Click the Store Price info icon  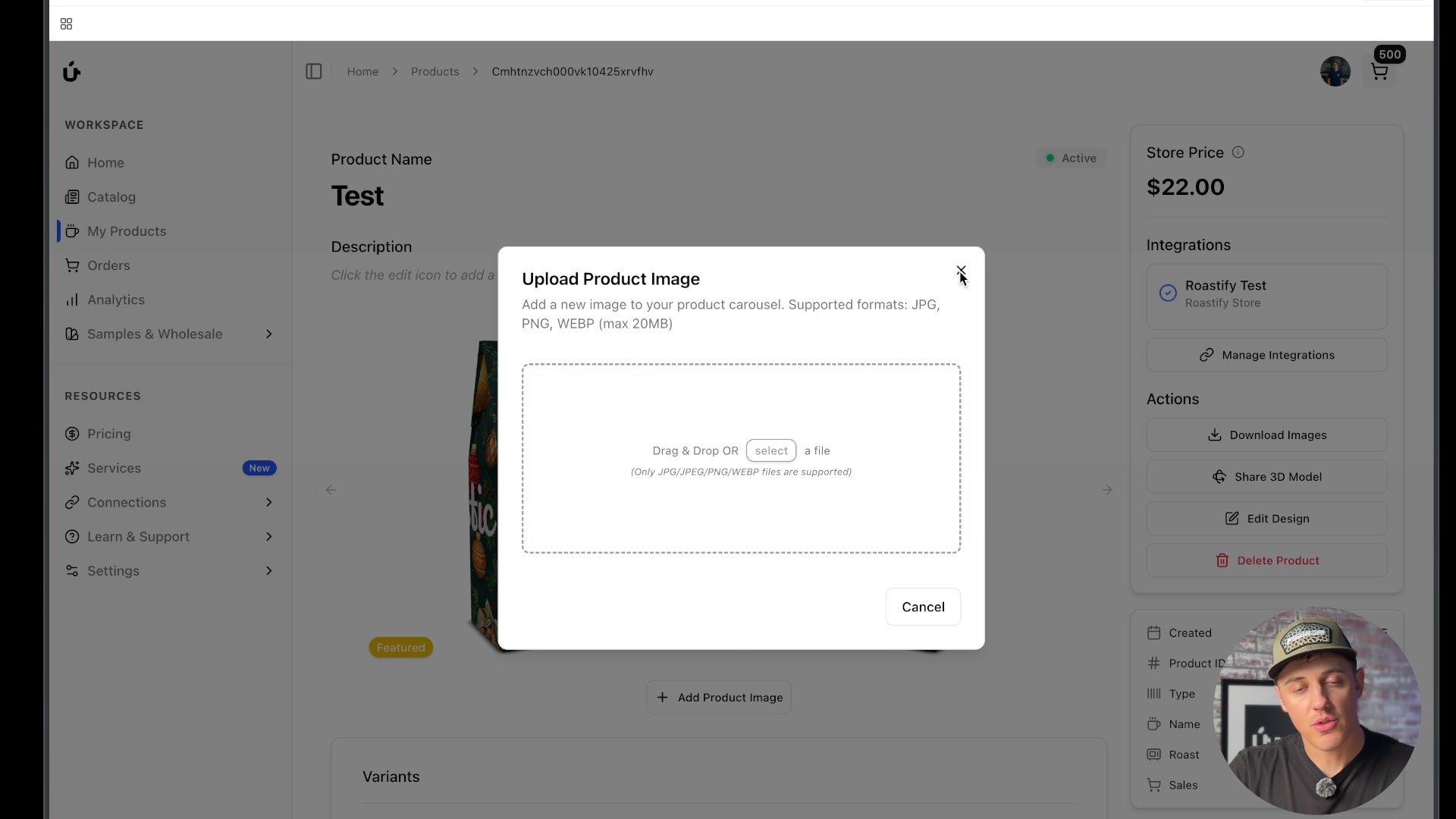pos(1238,152)
